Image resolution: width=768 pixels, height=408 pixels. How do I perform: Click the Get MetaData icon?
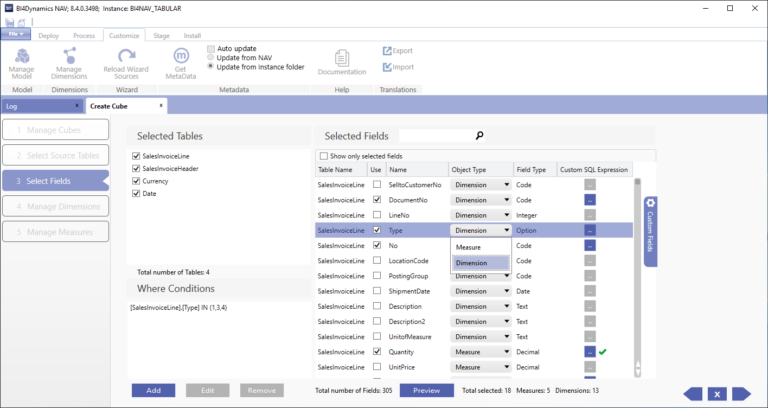[x=181, y=56]
